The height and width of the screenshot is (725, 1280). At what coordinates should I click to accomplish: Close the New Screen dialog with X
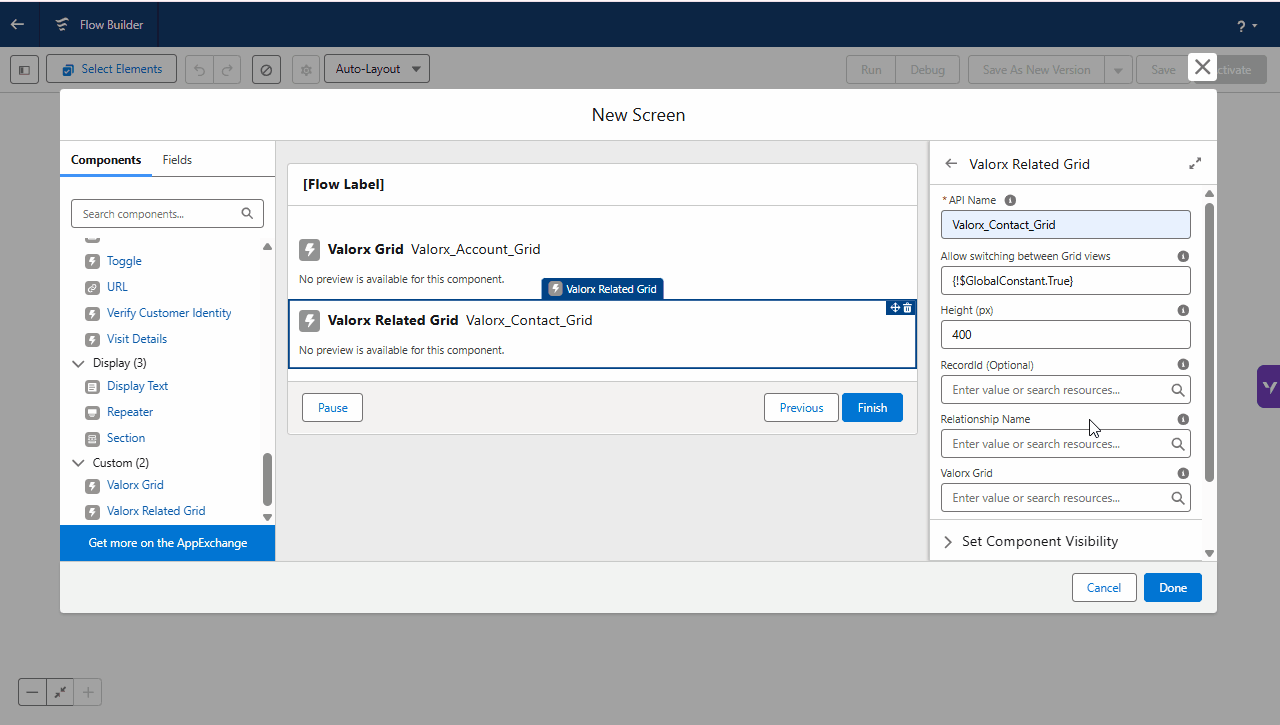[1202, 67]
